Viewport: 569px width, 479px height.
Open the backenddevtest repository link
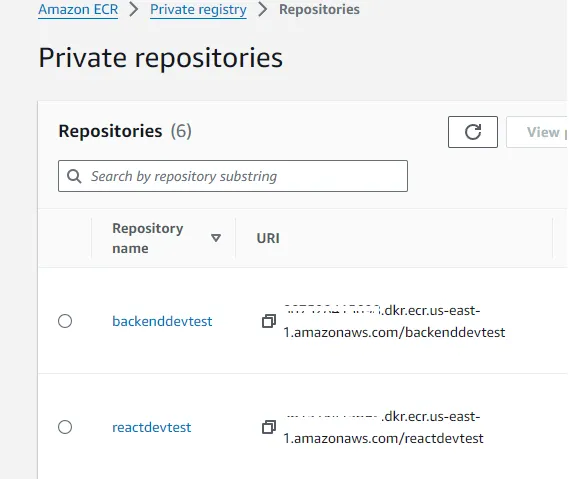pos(162,321)
